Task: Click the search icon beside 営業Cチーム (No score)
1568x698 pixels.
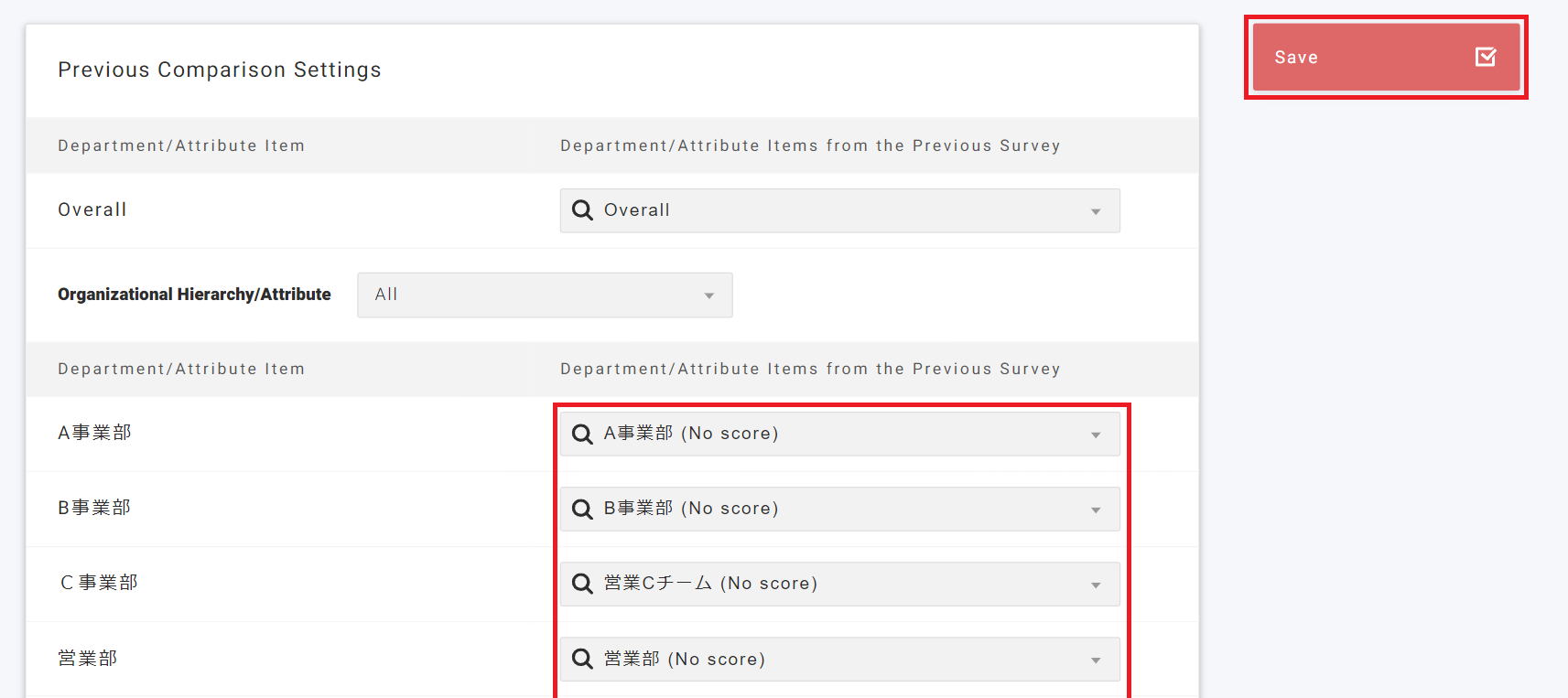Action: click(x=582, y=584)
